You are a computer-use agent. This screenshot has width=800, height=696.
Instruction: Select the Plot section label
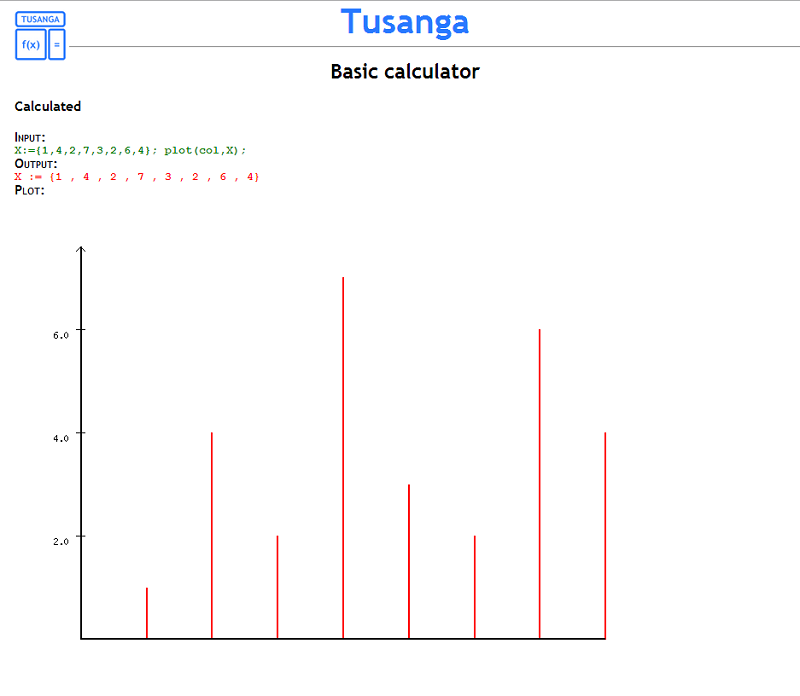[29, 190]
